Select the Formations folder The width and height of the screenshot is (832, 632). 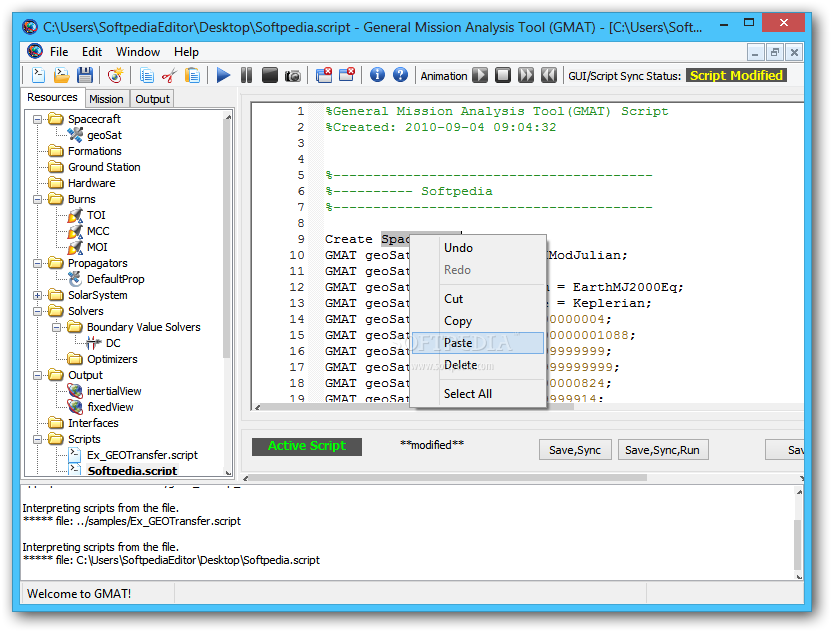tap(94, 151)
